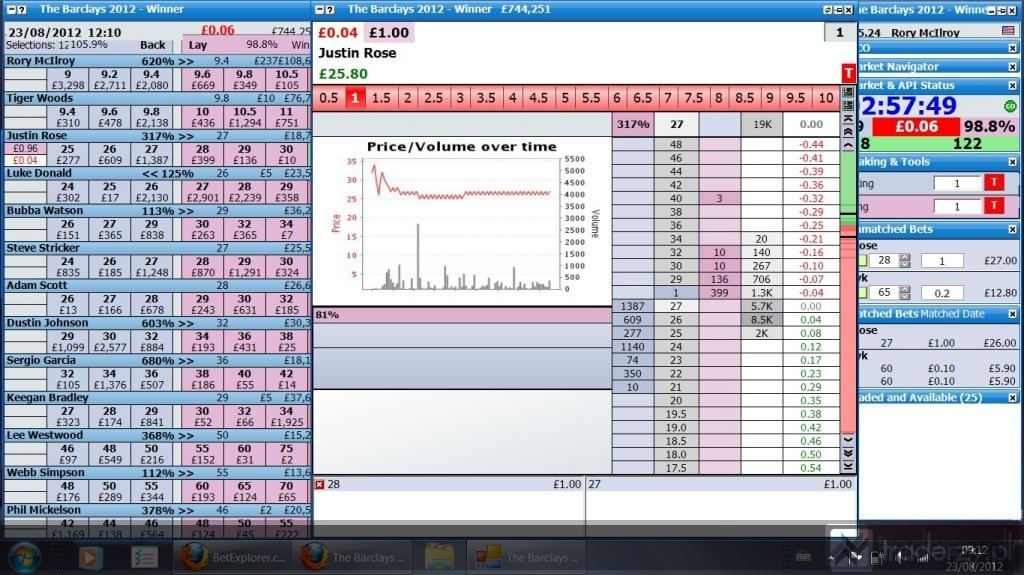The width and height of the screenshot is (1024, 575).
Task: Click the ladder scroll-to-bottom icon
Action: pyautogui.click(x=848, y=466)
